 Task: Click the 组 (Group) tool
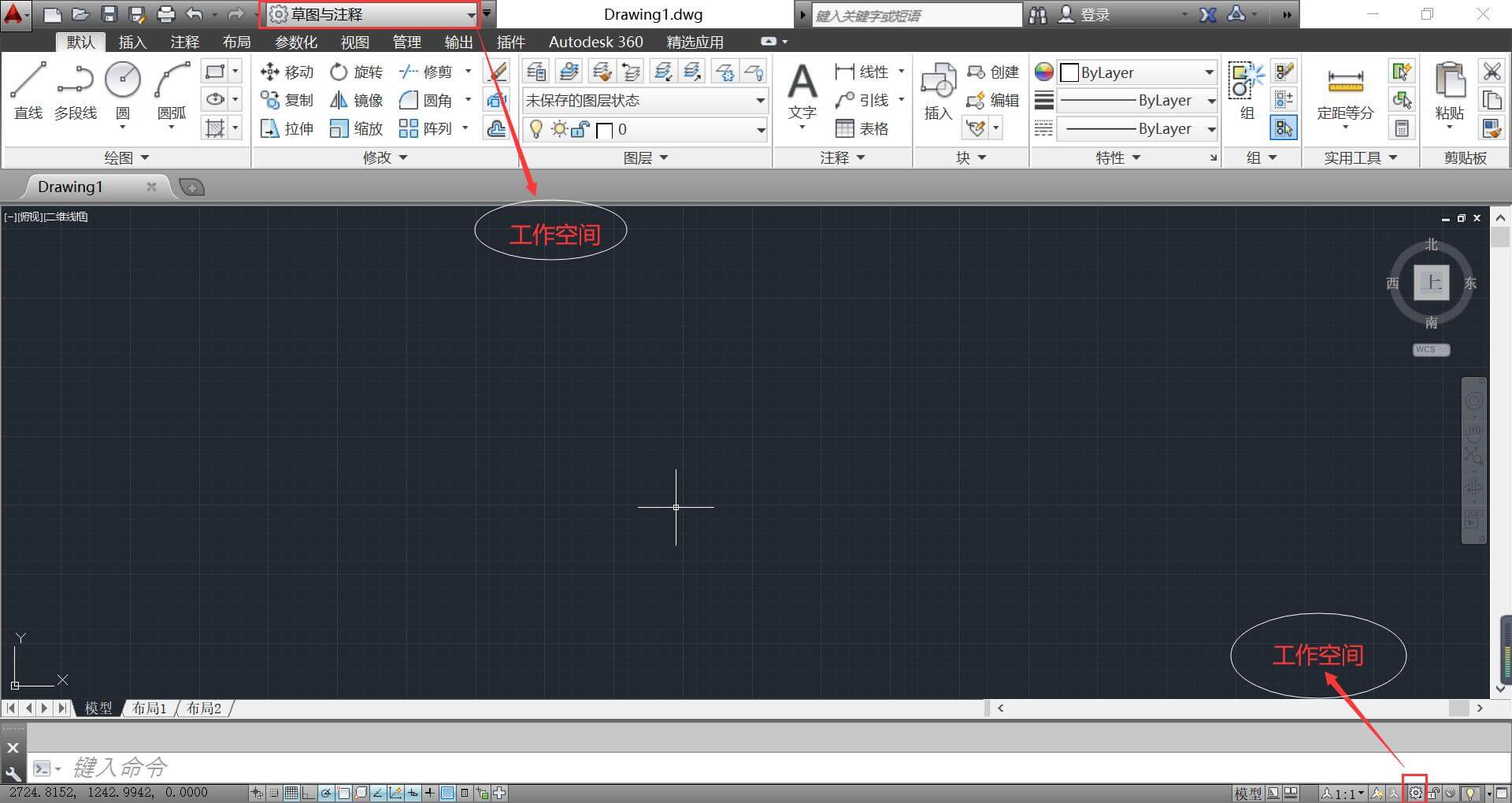coord(1247,91)
